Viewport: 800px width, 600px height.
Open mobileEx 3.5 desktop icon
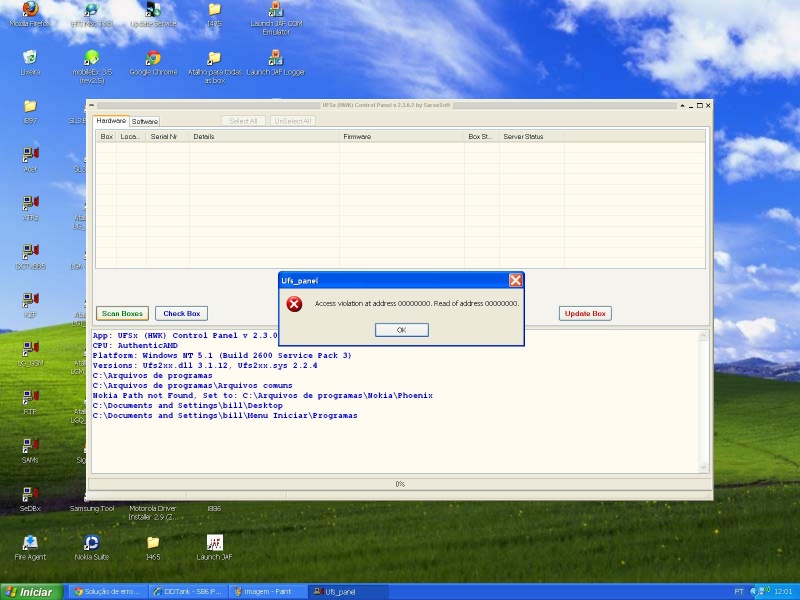click(92, 67)
